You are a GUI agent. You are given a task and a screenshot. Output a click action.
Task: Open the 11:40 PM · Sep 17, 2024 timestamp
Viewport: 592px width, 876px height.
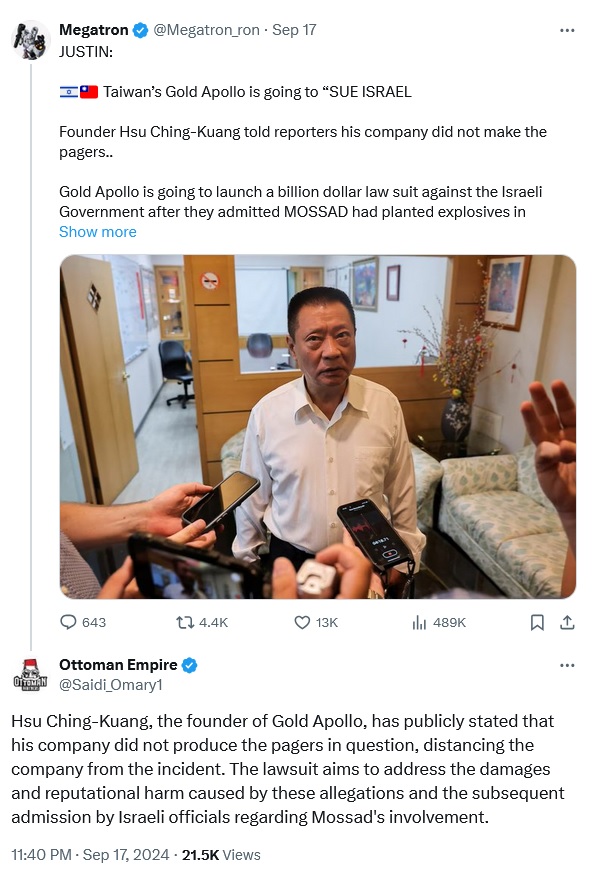point(90,855)
